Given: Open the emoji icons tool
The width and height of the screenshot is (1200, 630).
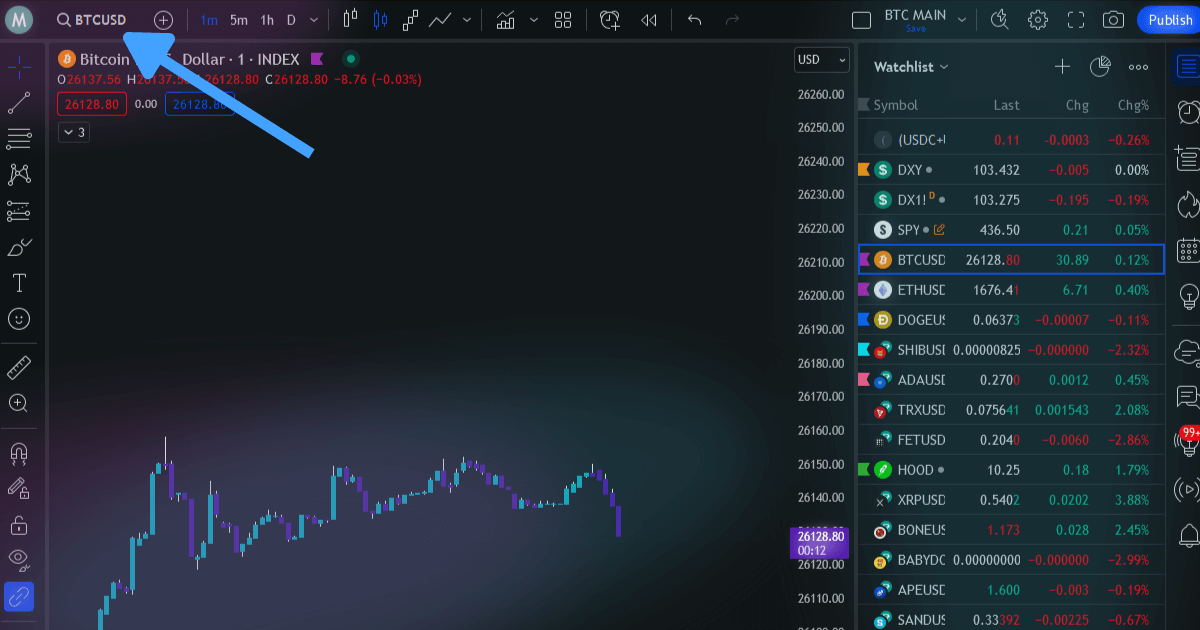Looking at the screenshot, I should pyautogui.click(x=19, y=319).
